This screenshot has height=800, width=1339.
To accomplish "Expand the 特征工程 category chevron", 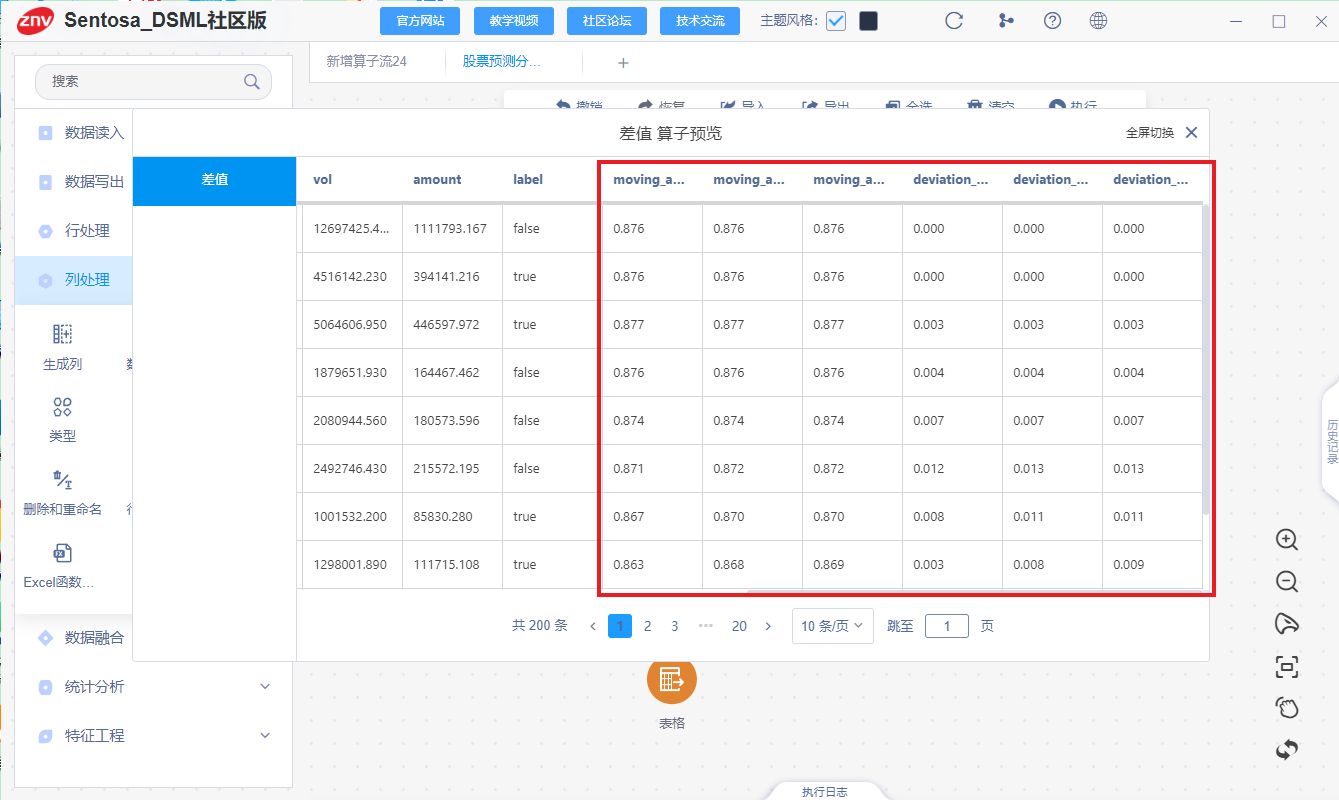I will click(265, 736).
